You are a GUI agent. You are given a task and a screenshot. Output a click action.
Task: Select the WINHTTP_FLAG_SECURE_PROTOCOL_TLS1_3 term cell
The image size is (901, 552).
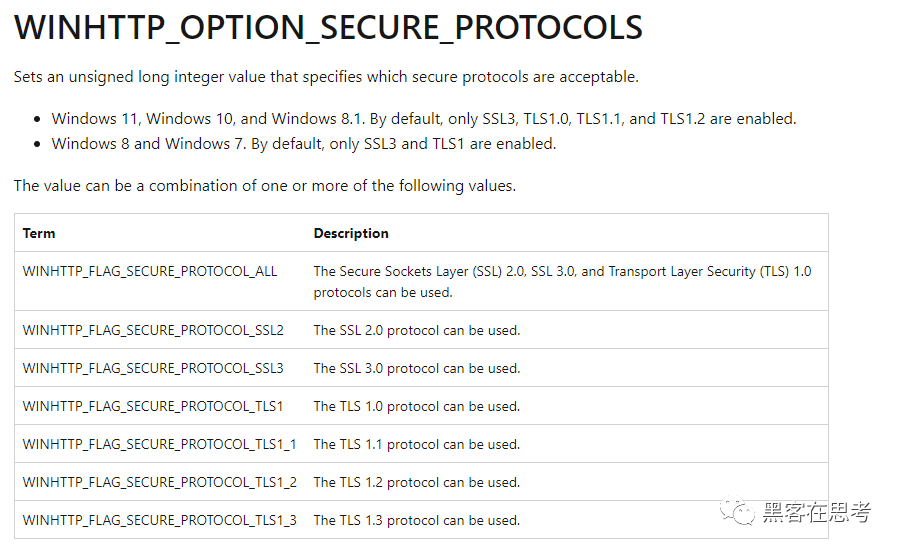pyautogui.click(x=159, y=520)
